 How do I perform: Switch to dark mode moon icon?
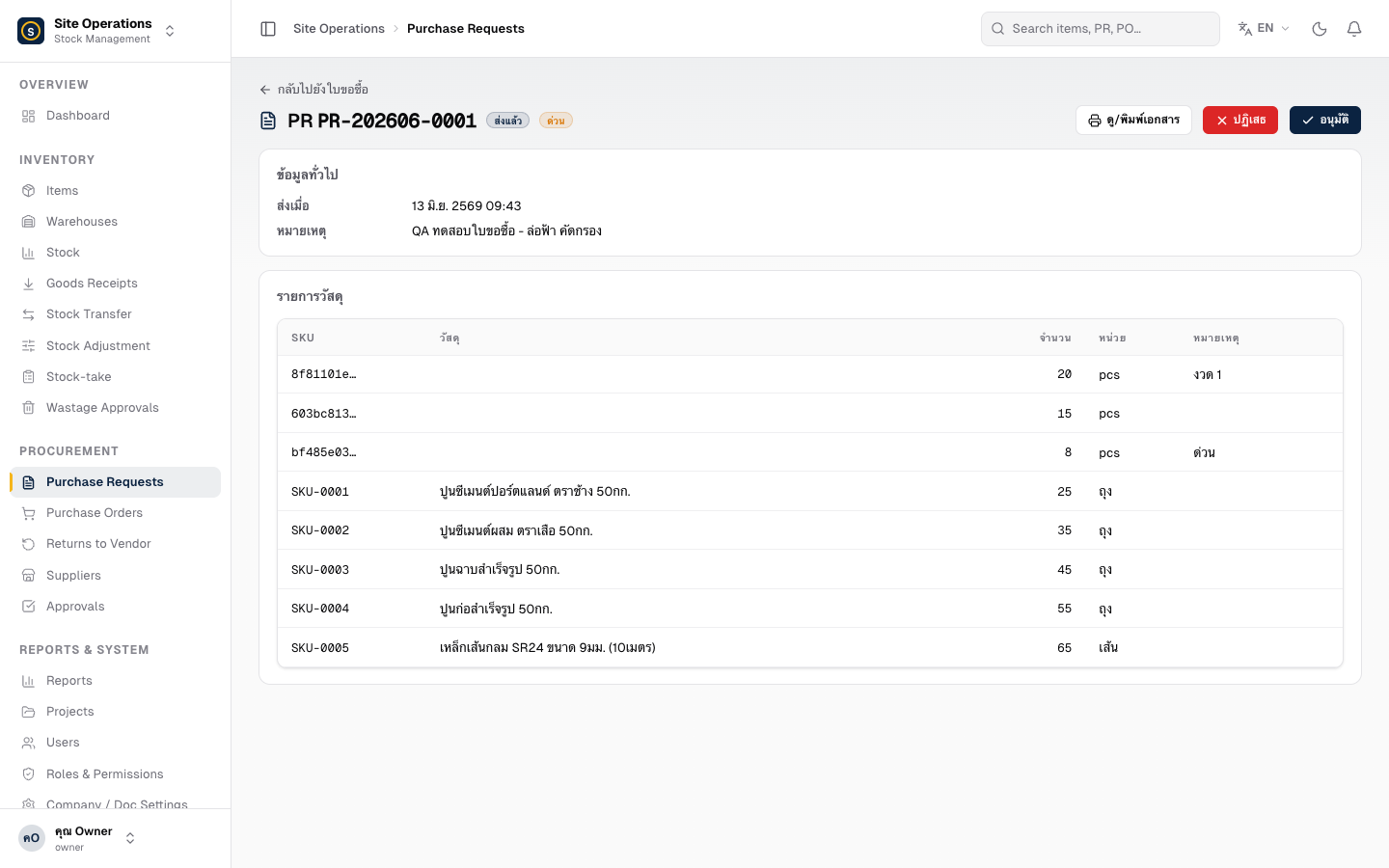[x=1320, y=29]
